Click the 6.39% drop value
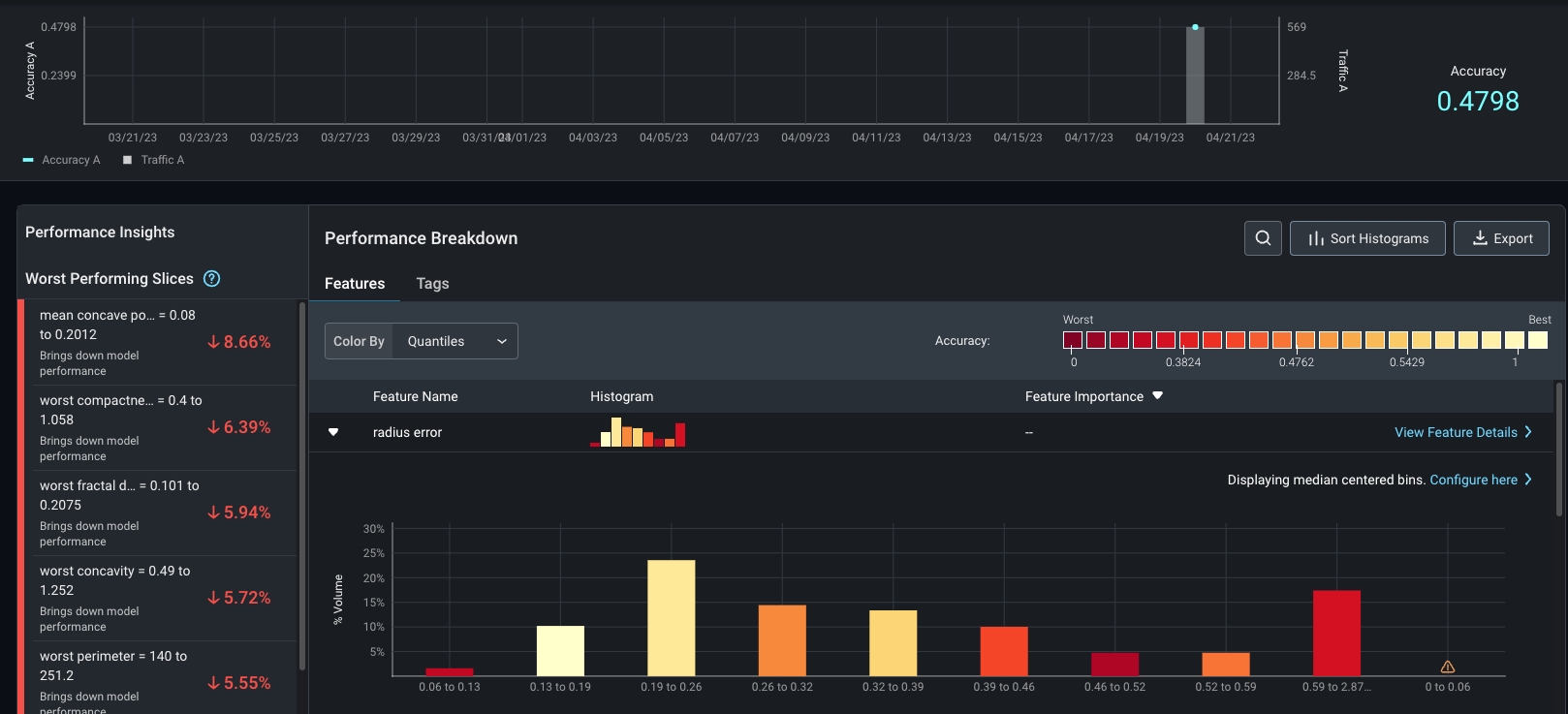 pyautogui.click(x=239, y=427)
